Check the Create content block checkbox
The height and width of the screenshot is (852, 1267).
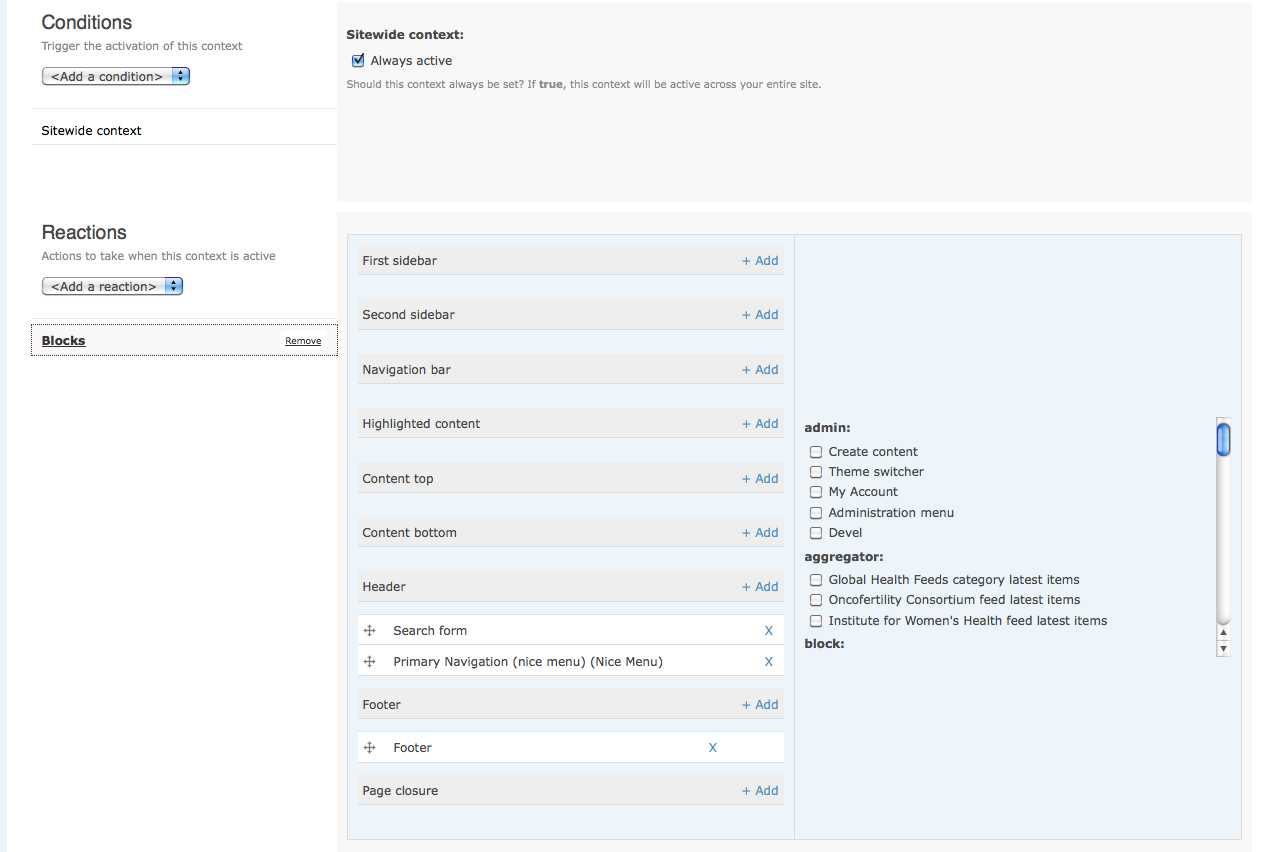(816, 452)
